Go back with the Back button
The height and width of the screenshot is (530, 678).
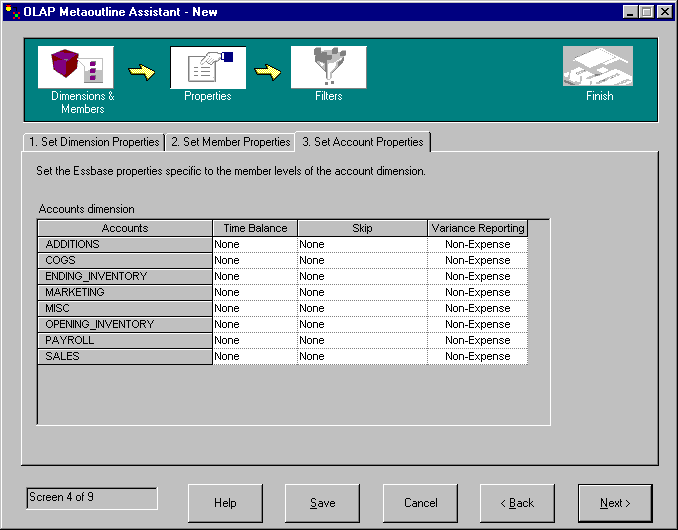pos(517,503)
